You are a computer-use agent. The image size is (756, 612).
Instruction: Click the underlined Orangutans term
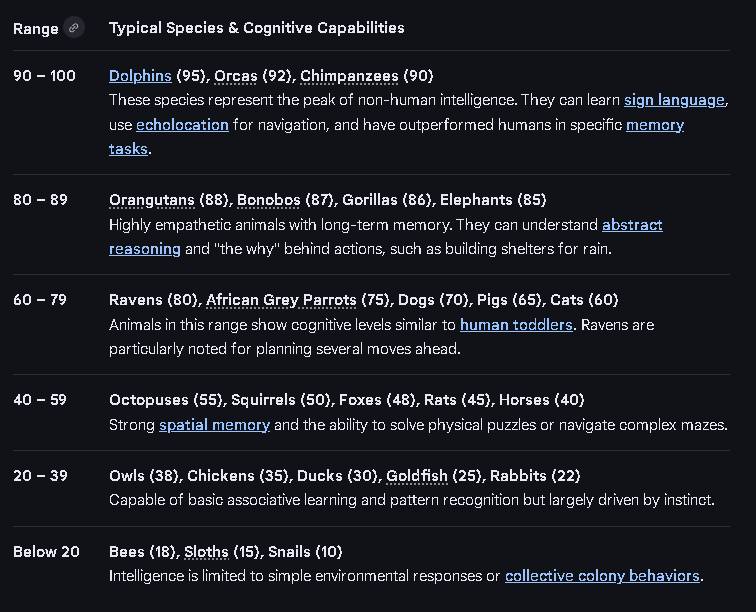click(x=151, y=200)
